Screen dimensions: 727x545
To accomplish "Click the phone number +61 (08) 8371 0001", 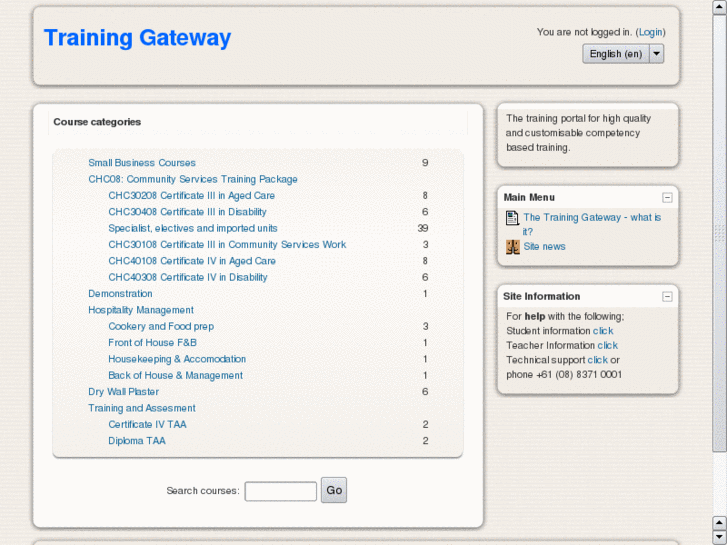I will [x=579, y=375].
